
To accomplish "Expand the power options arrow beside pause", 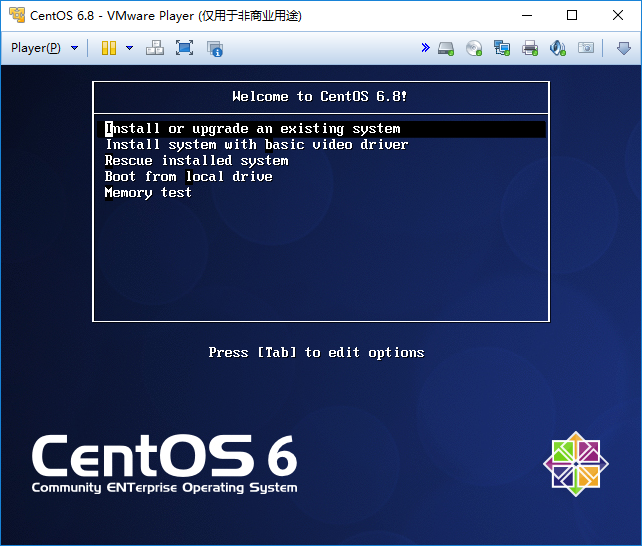I will pos(129,48).
